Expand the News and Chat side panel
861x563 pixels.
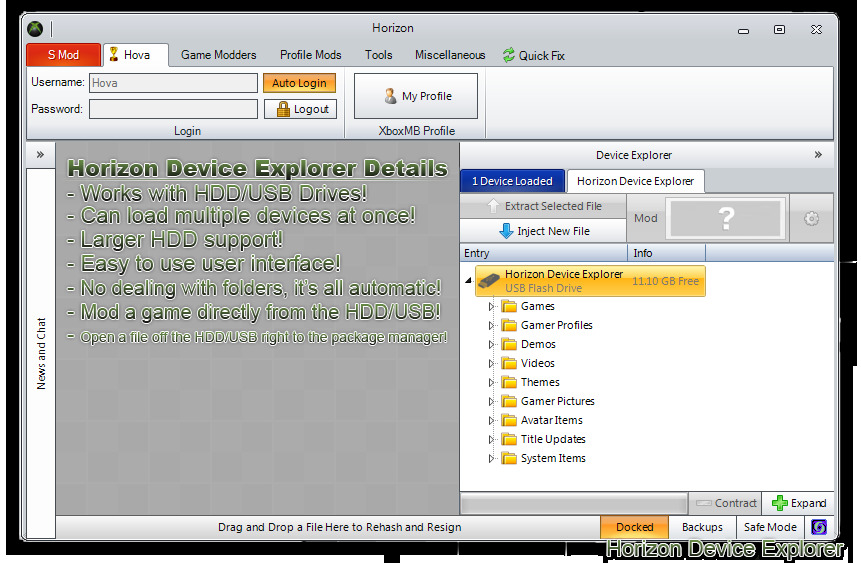(40, 155)
